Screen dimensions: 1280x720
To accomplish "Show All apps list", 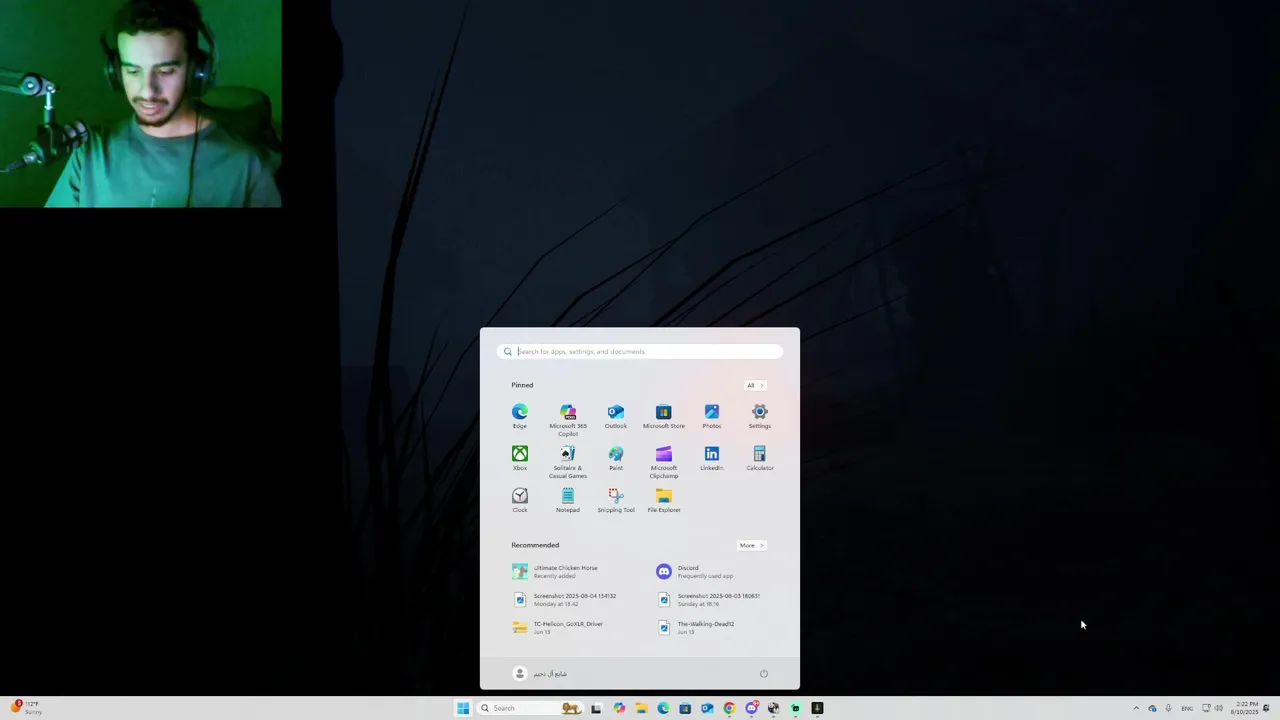I will (754, 385).
